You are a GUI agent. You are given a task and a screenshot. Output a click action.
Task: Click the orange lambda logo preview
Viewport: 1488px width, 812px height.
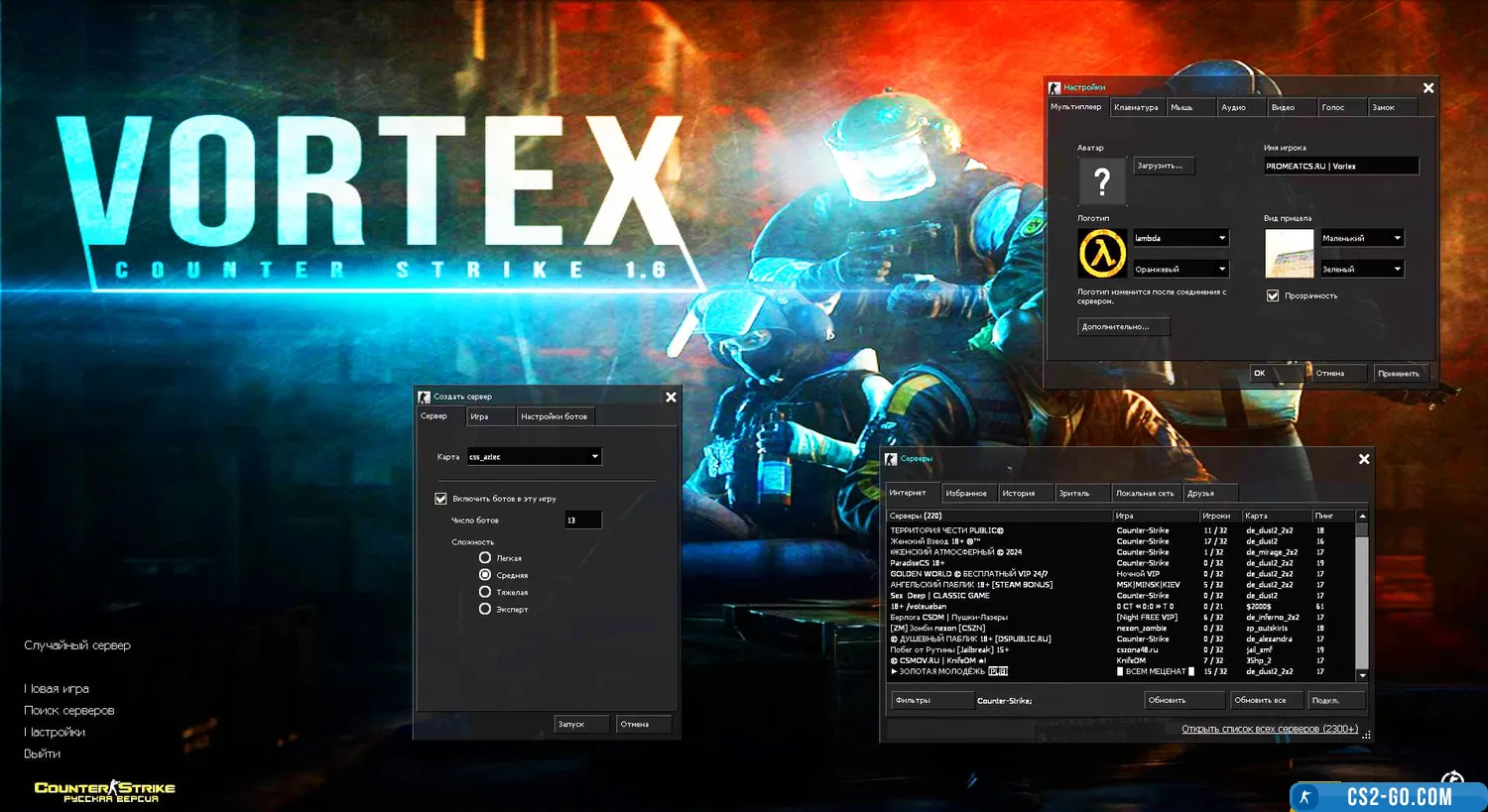tap(1101, 253)
